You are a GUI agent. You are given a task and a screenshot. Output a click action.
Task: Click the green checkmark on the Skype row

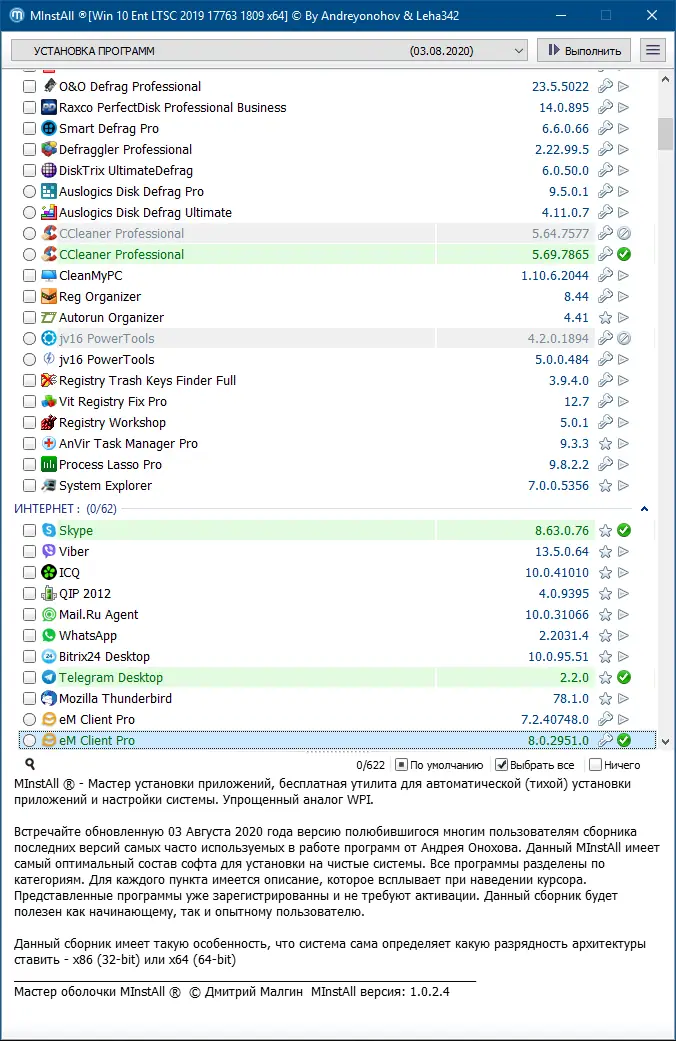624,530
